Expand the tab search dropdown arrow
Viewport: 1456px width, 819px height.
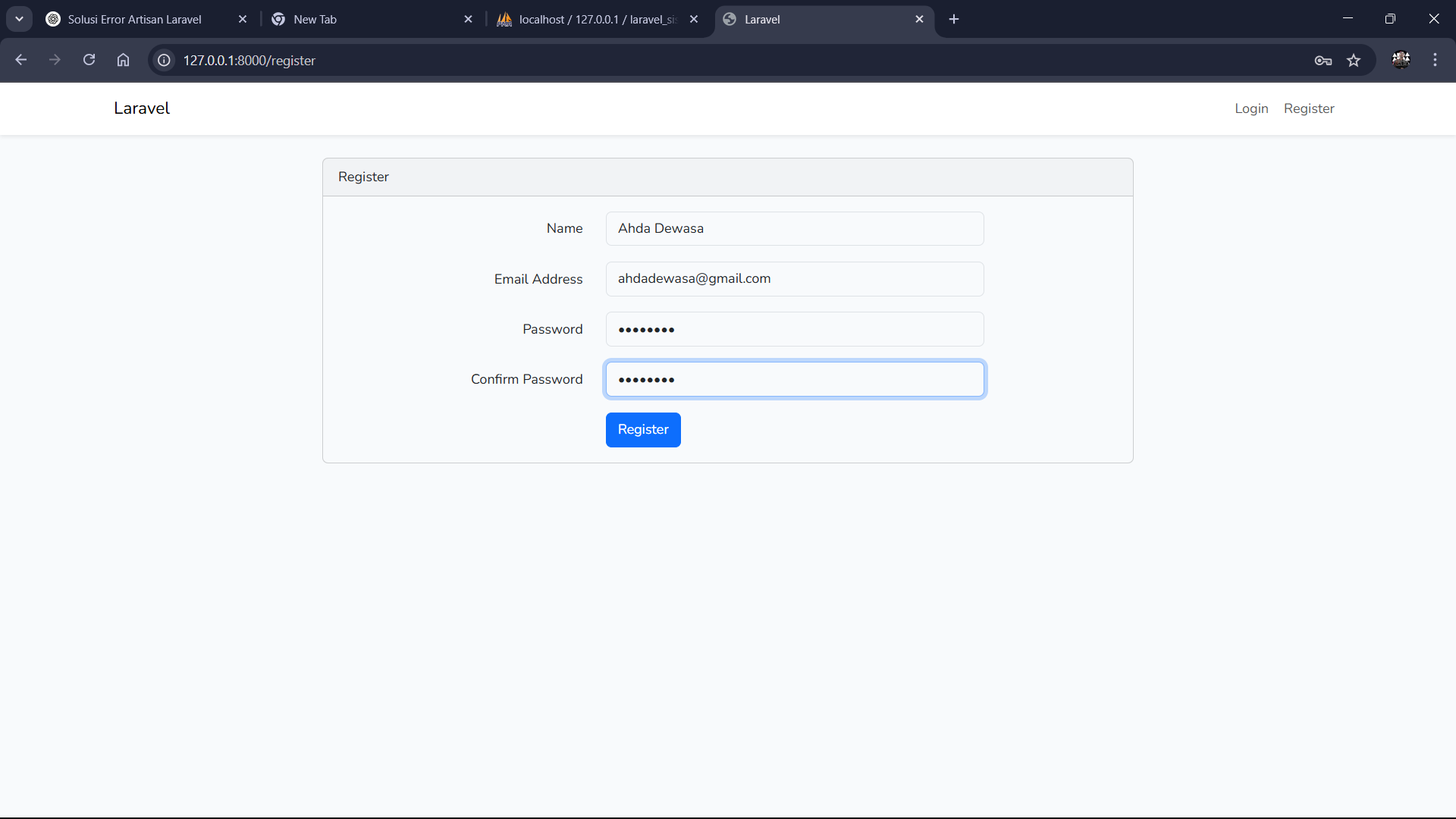click(19, 19)
